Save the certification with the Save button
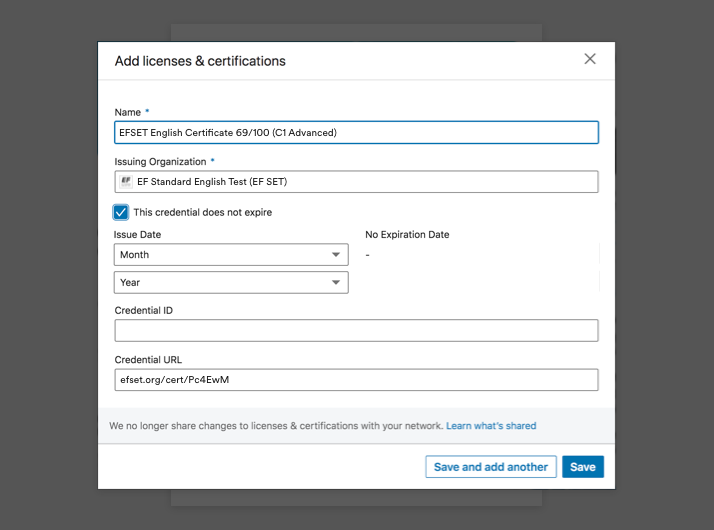This screenshot has height=530, width=714. point(582,467)
